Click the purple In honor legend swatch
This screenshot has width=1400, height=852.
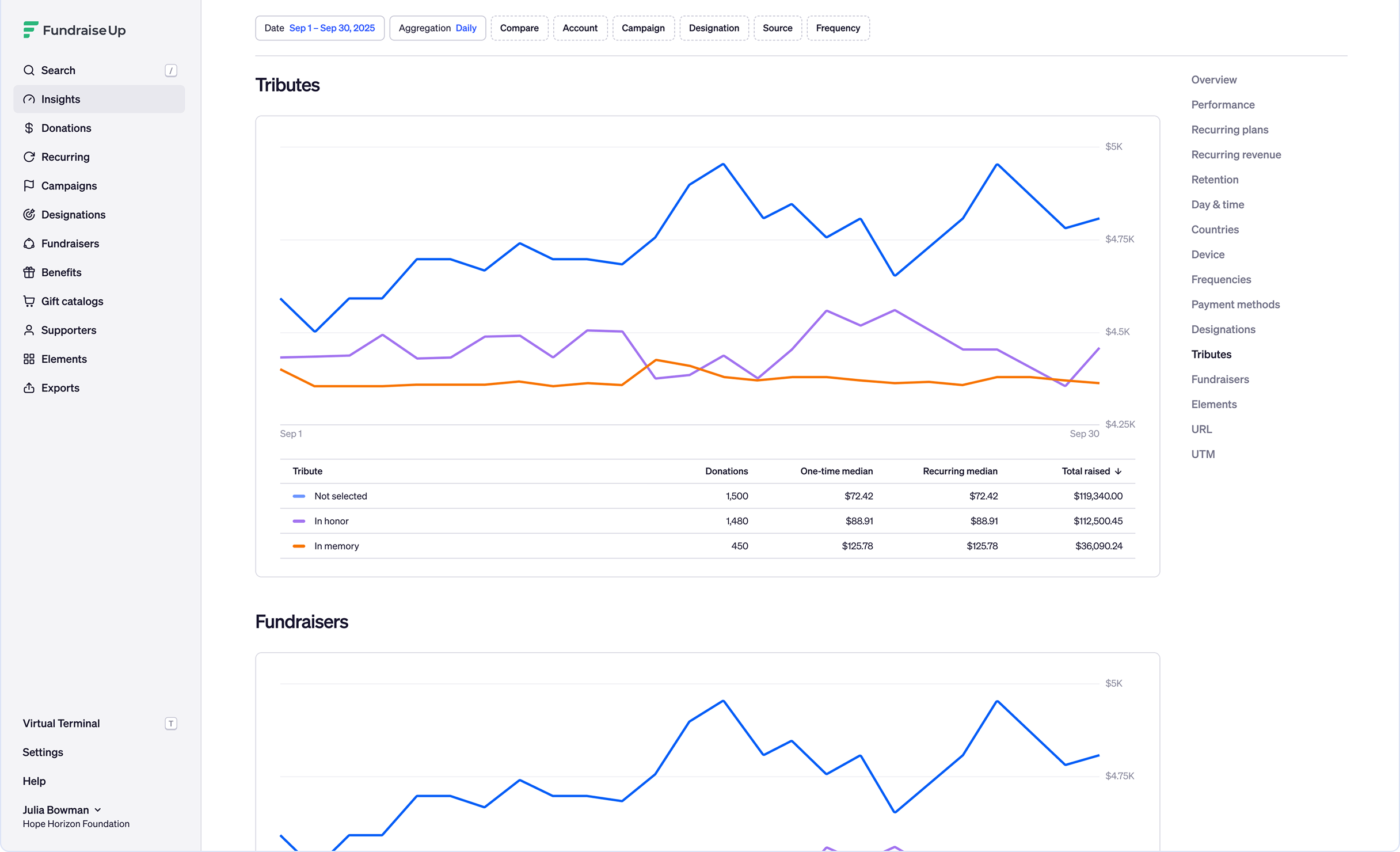(x=299, y=521)
